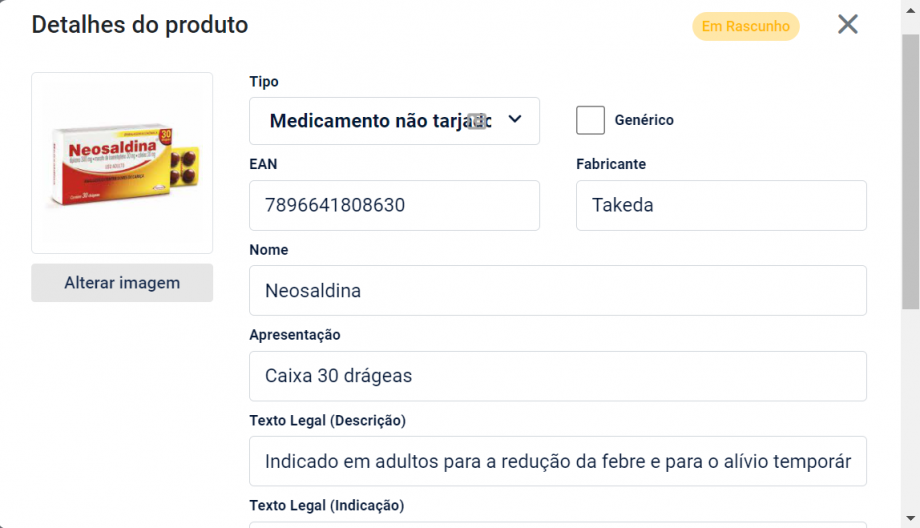Click the Fabricante label above Takeda
Screen dimensions: 920x528
tap(611, 164)
